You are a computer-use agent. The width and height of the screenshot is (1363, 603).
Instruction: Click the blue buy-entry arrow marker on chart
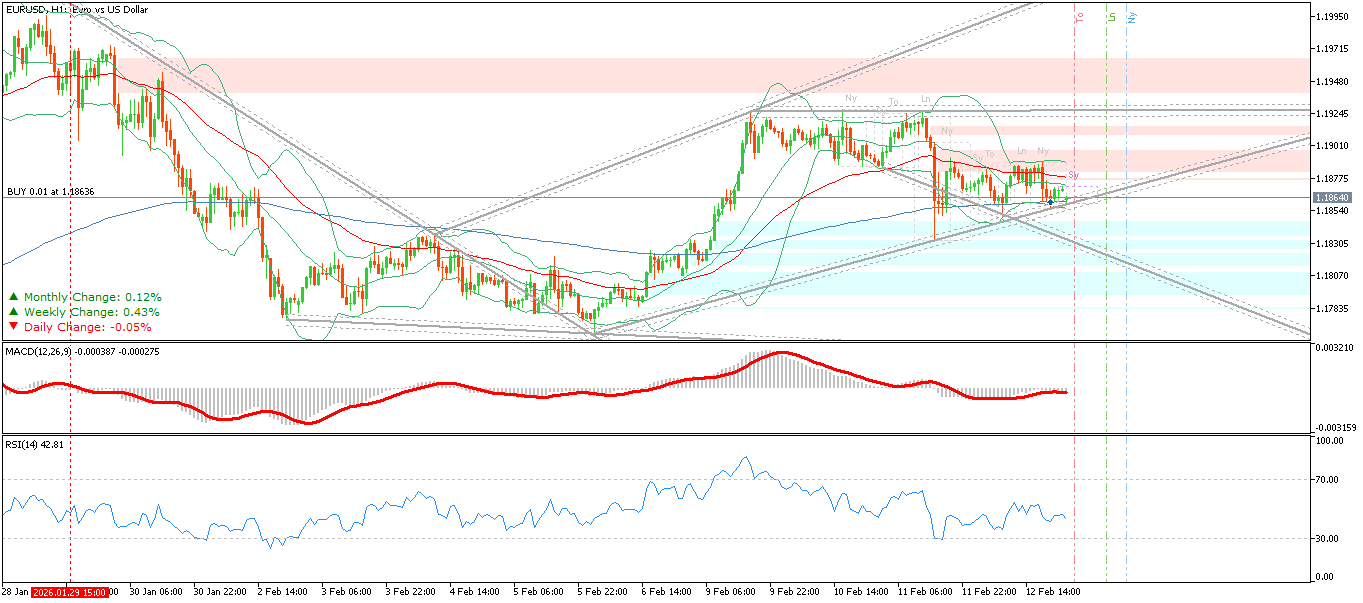coord(1050,202)
